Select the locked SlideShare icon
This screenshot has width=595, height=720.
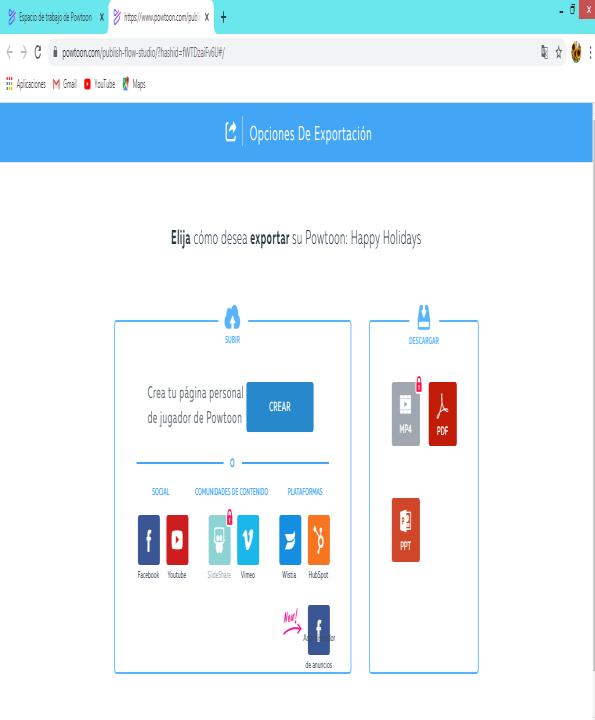(219, 540)
